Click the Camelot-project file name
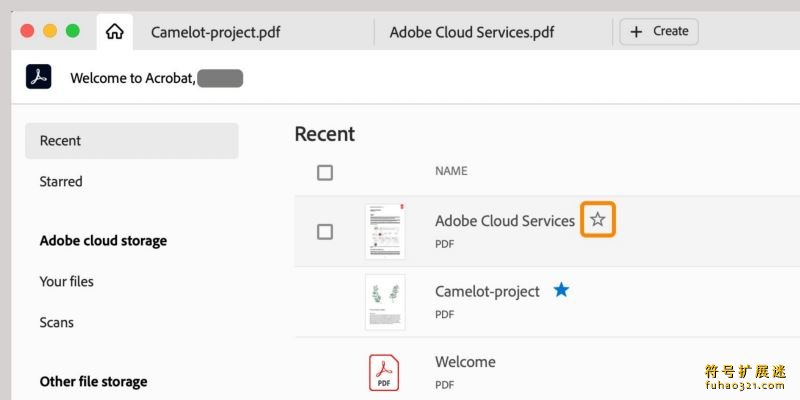 point(487,291)
